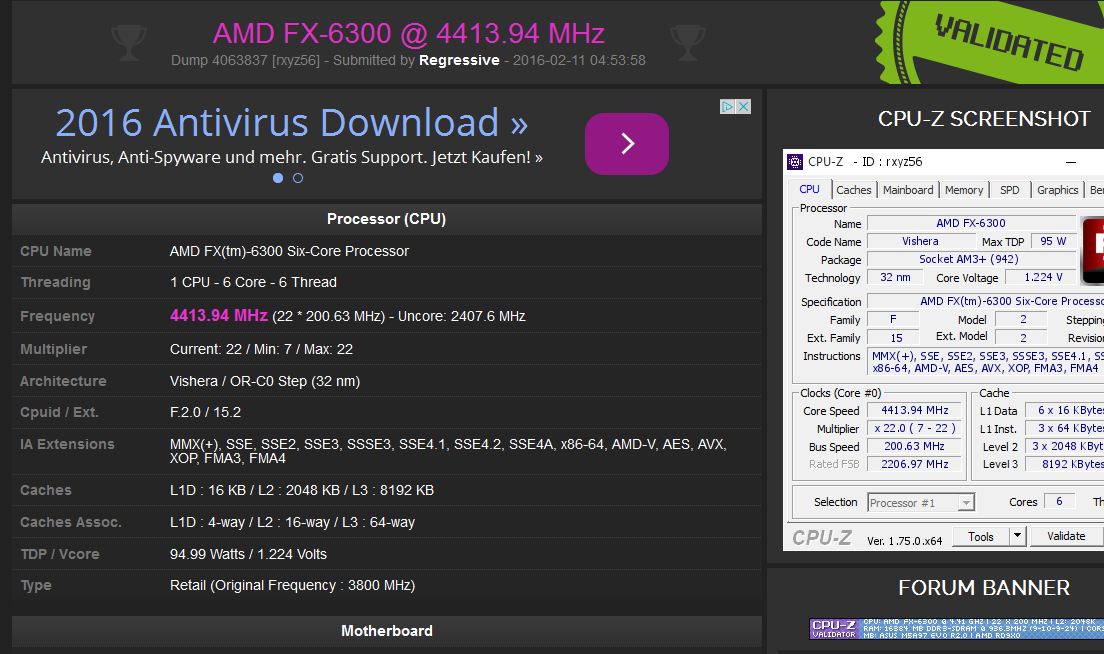This screenshot has height=654, width=1104.
Task: Click the right trophy icon beside the title
Action: point(688,42)
